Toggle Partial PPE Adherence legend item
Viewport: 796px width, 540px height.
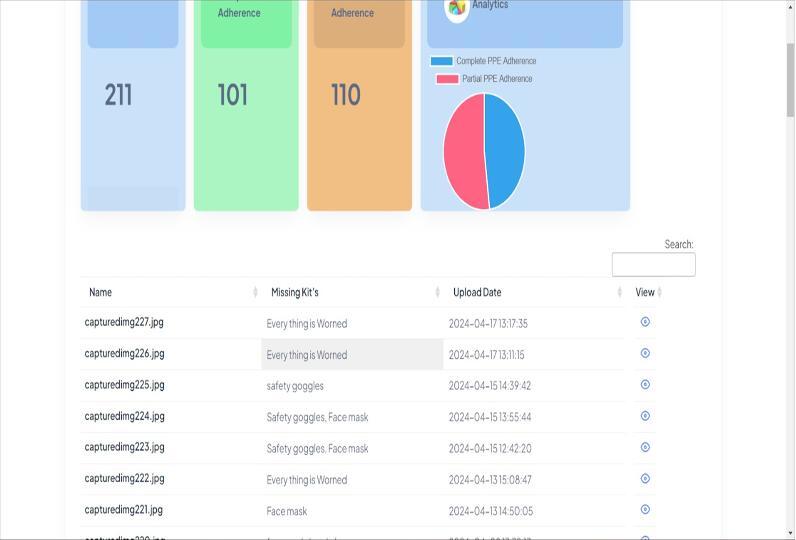pyautogui.click(x=485, y=79)
